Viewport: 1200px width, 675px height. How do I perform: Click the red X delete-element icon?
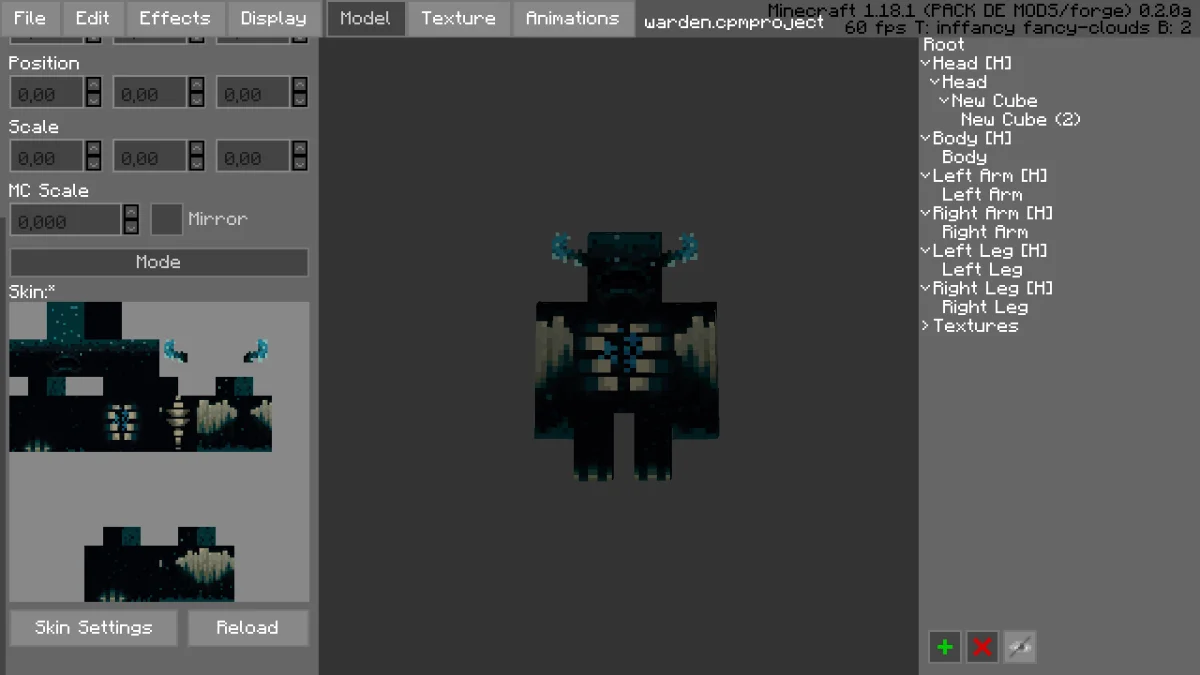coord(983,648)
